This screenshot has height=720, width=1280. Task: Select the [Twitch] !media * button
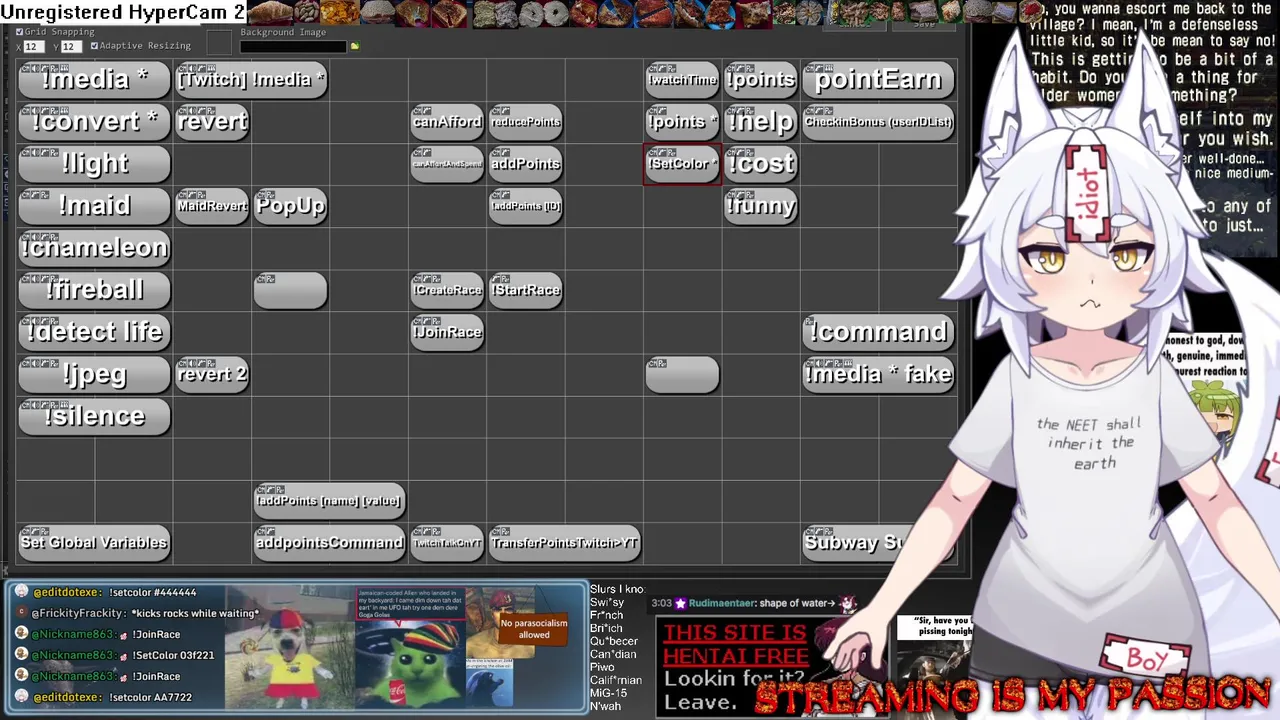[251, 80]
